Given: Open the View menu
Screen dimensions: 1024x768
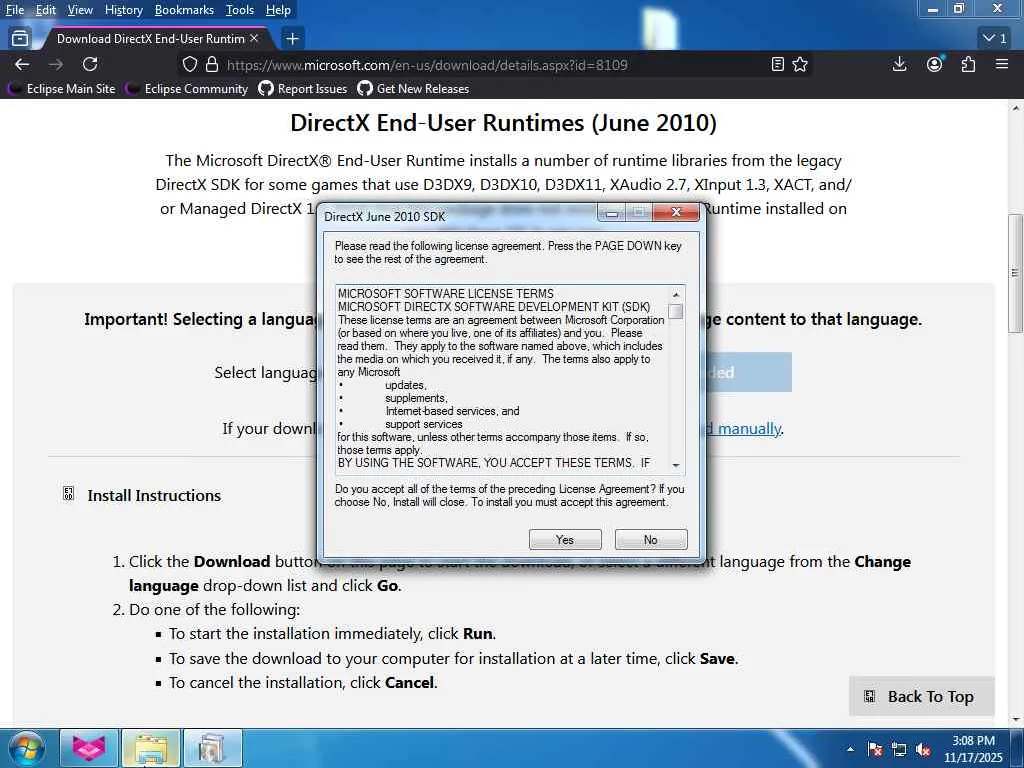Looking at the screenshot, I should [x=80, y=10].
